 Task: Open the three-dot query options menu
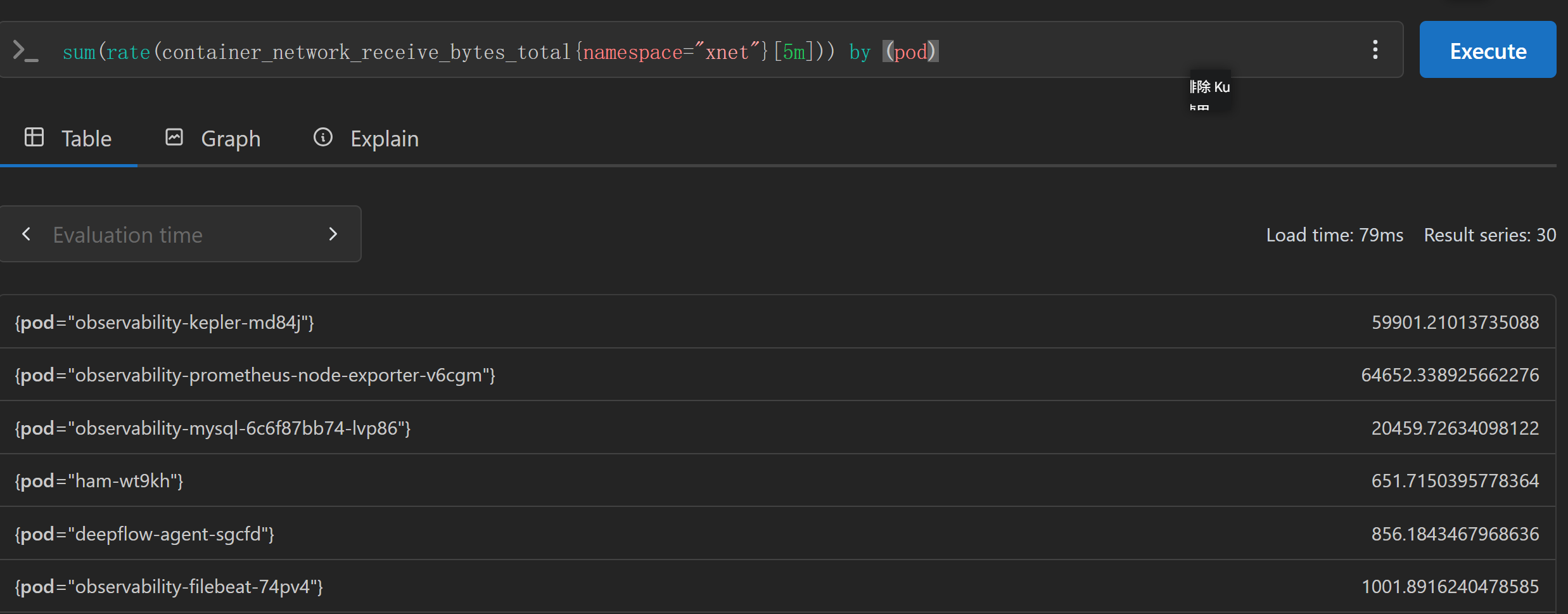(x=1375, y=50)
